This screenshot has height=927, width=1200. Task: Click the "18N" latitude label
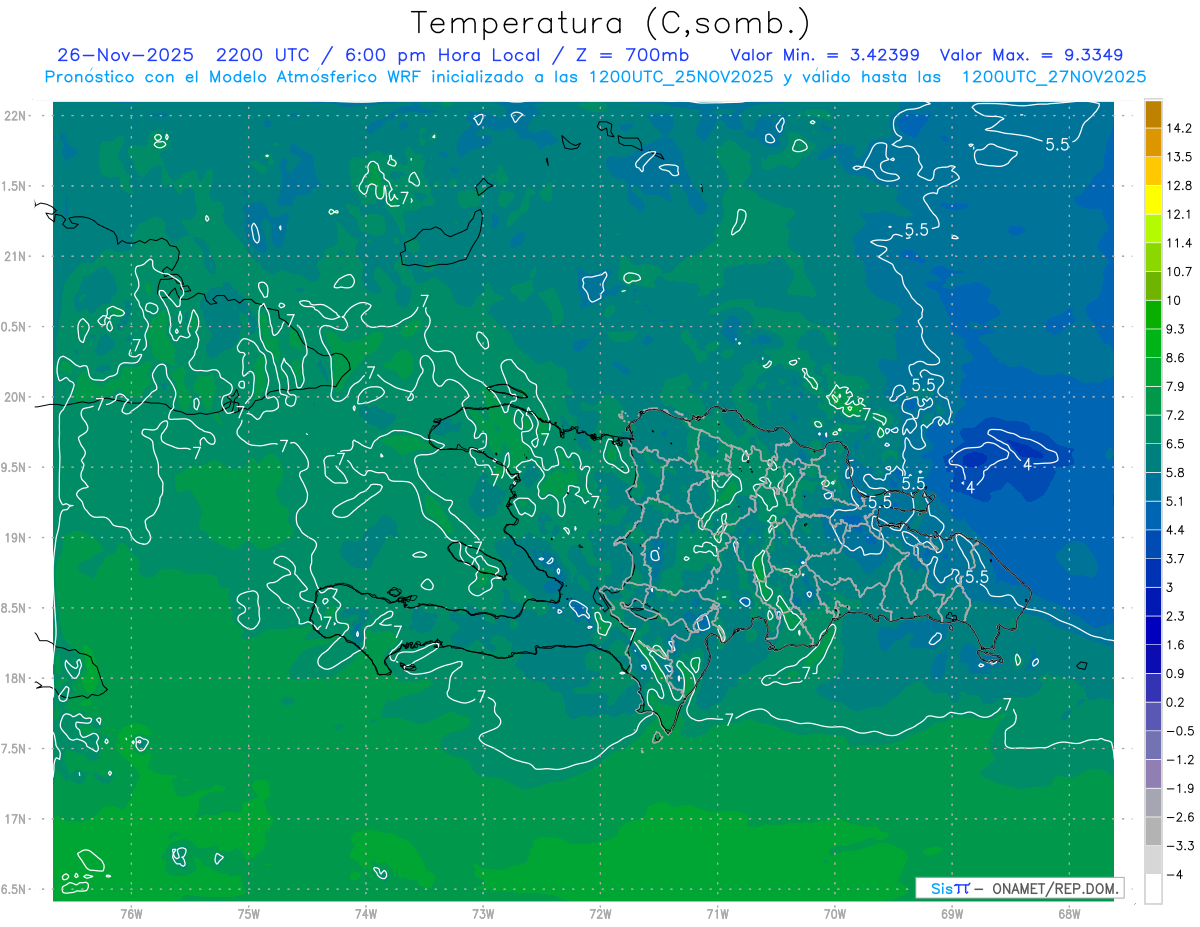[x=15, y=679]
